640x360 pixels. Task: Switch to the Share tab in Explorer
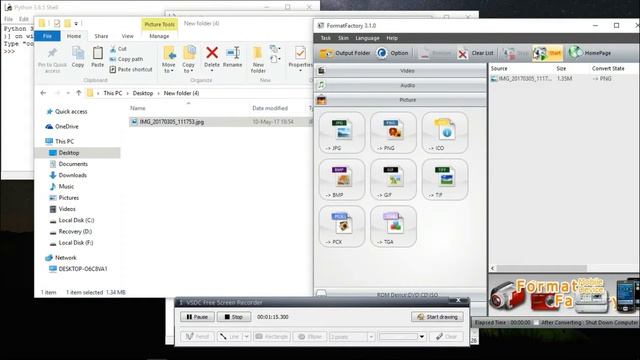tap(101, 36)
